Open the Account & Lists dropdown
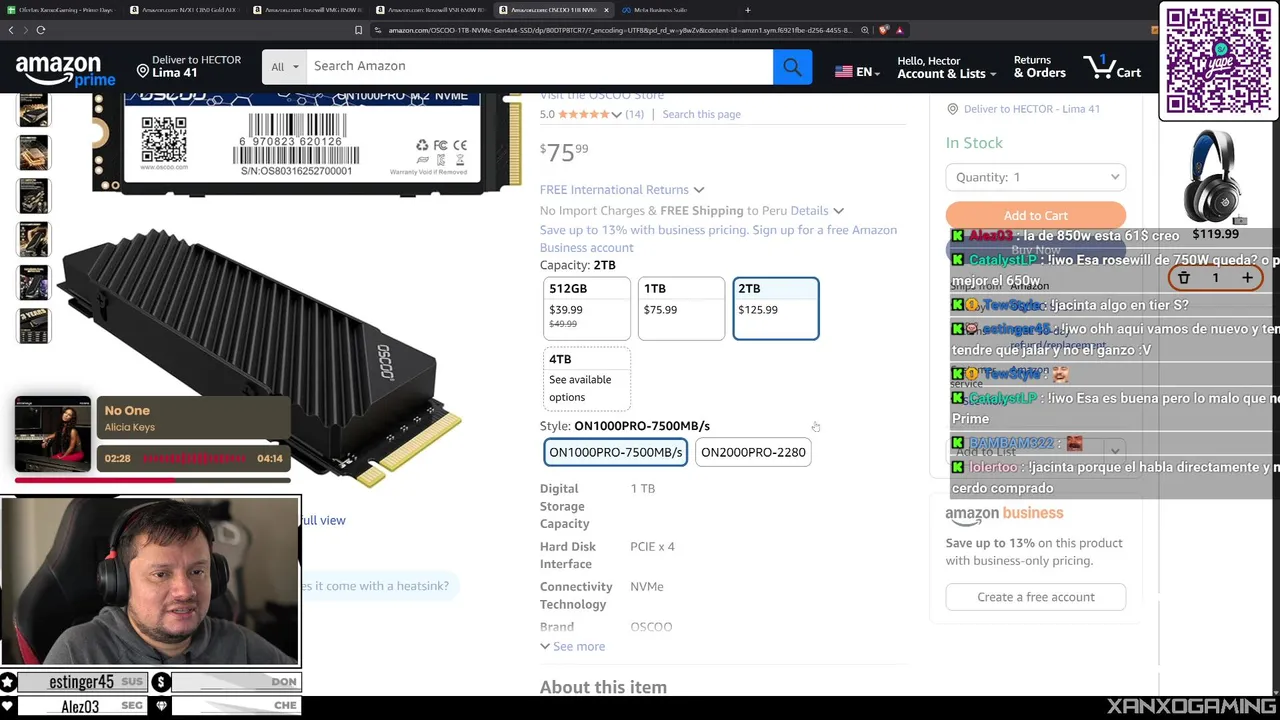1280x720 pixels. click(946, 67)
